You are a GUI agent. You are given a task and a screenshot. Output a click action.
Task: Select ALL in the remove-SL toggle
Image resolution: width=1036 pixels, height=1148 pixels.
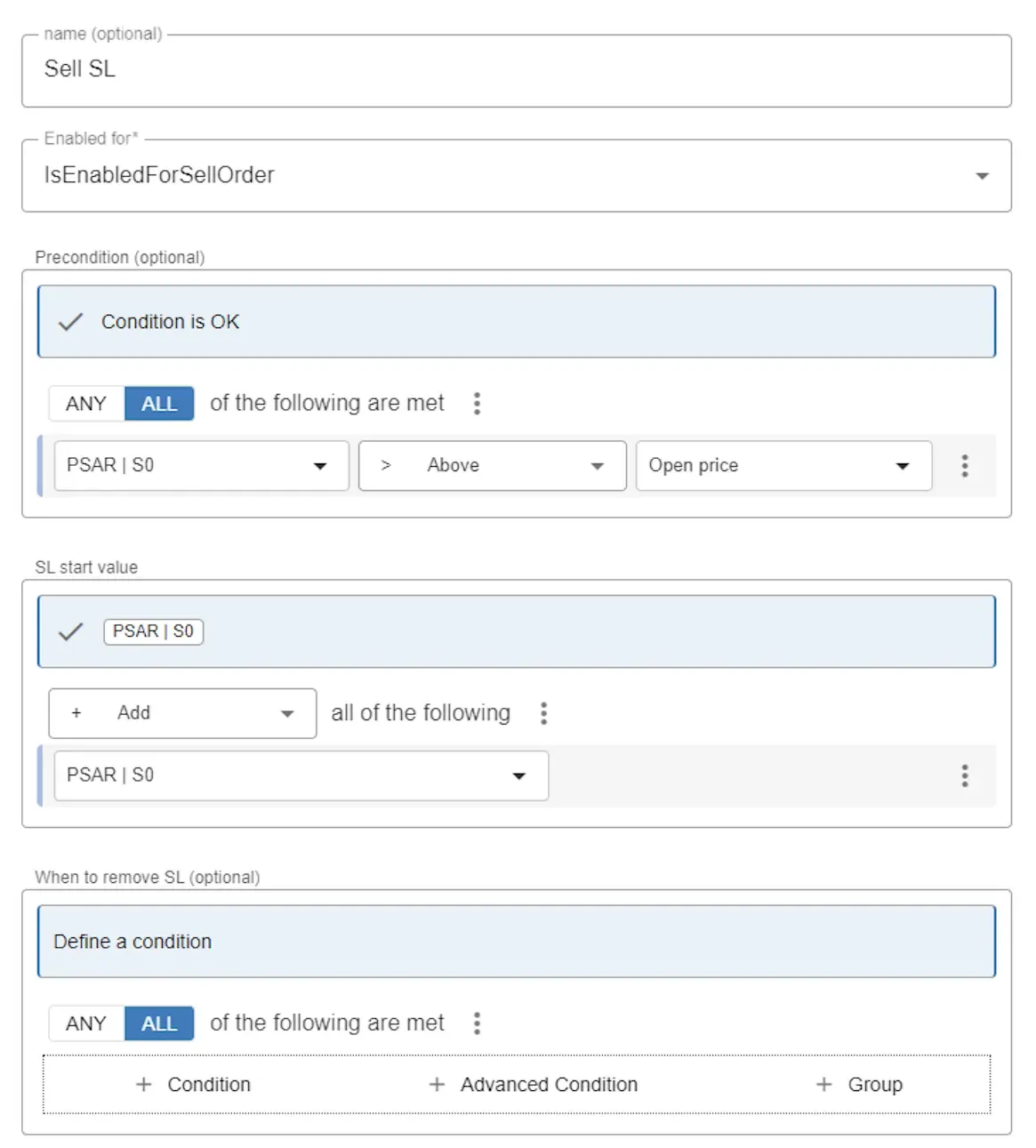coord(159,1024)
